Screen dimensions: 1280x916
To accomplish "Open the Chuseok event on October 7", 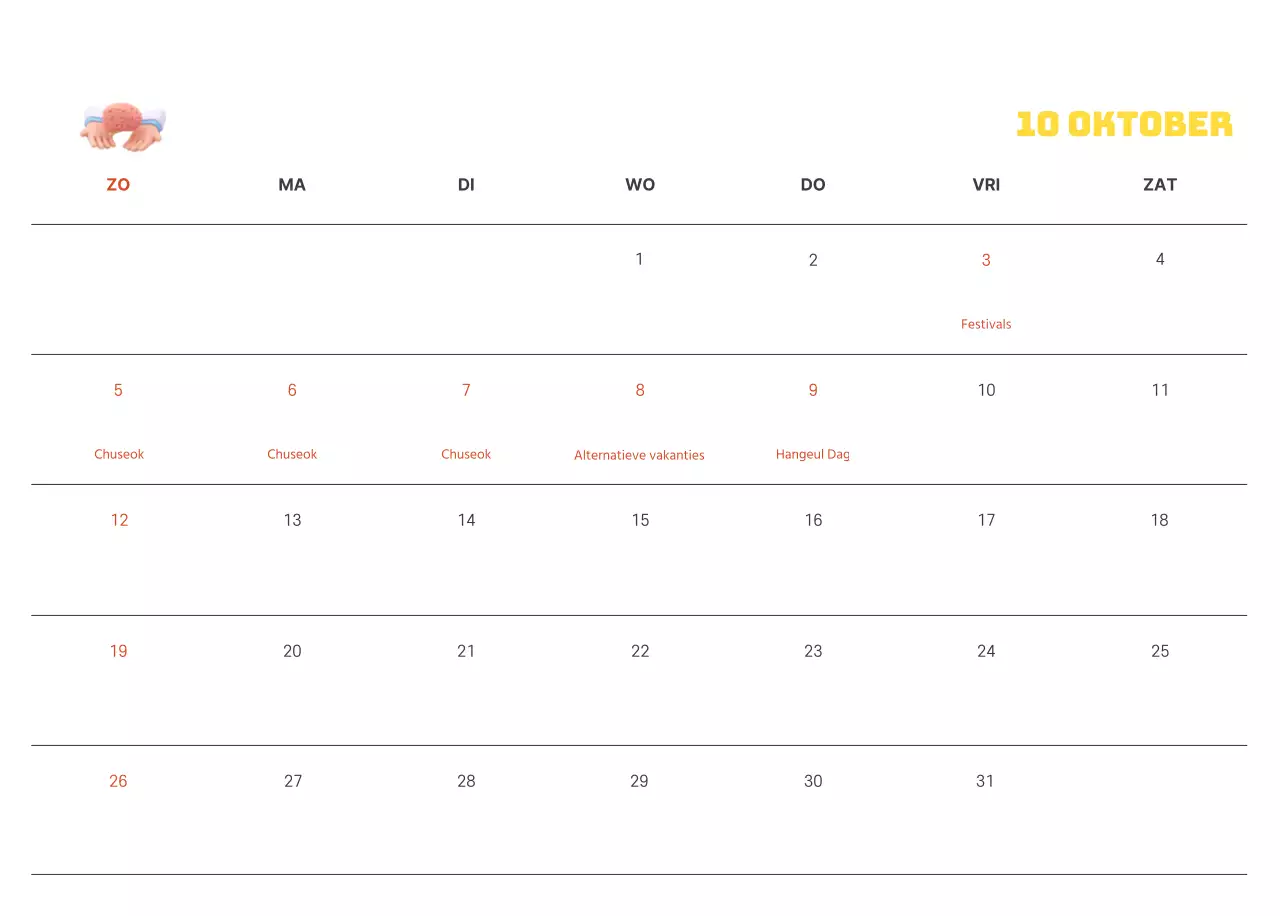I will (x=466, y=454).
